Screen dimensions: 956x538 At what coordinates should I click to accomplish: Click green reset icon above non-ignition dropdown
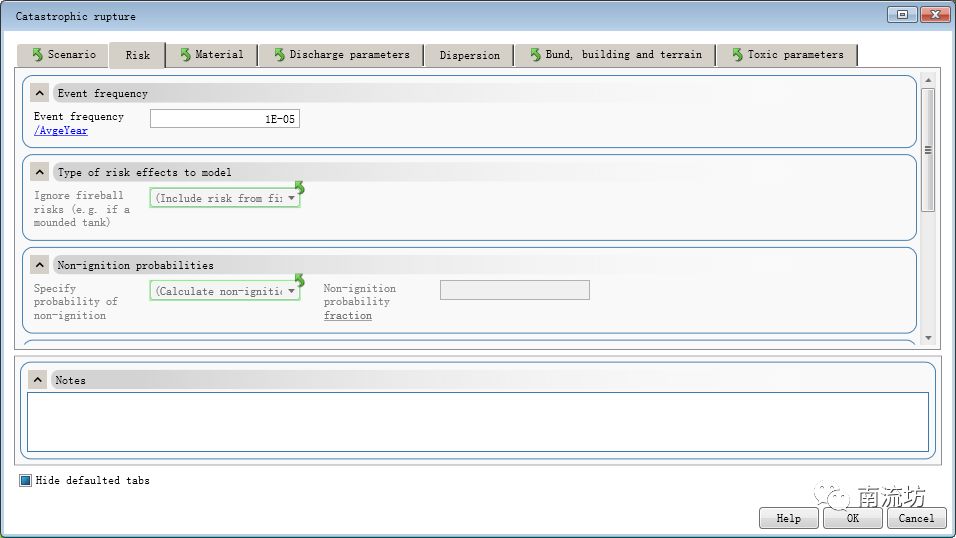(x=298, y=281)
